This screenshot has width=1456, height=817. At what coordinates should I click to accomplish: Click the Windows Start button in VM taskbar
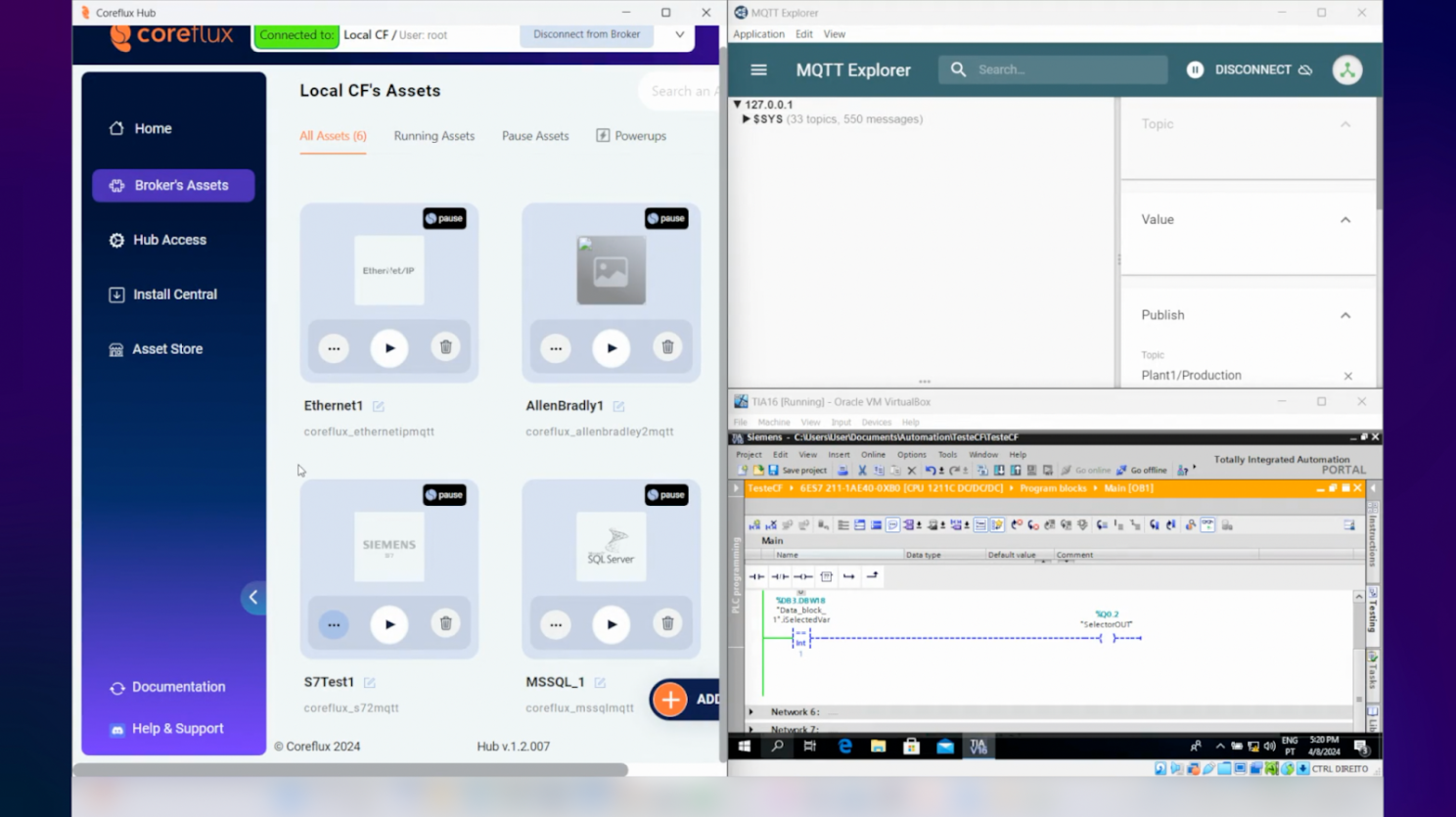point(744,747)
